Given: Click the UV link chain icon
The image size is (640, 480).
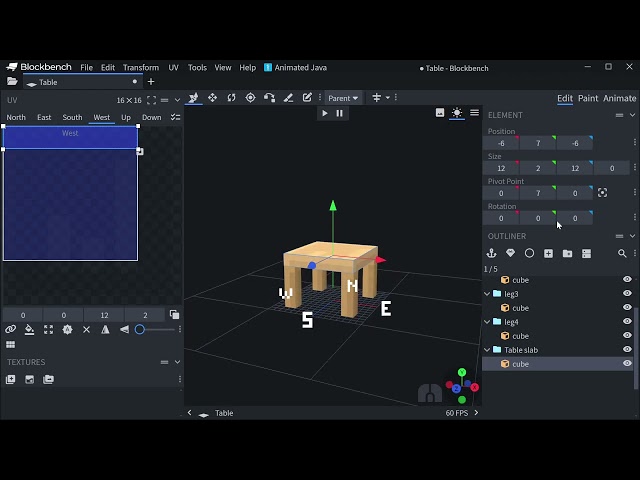Looking at the screenshot, I should coord(10,329).
